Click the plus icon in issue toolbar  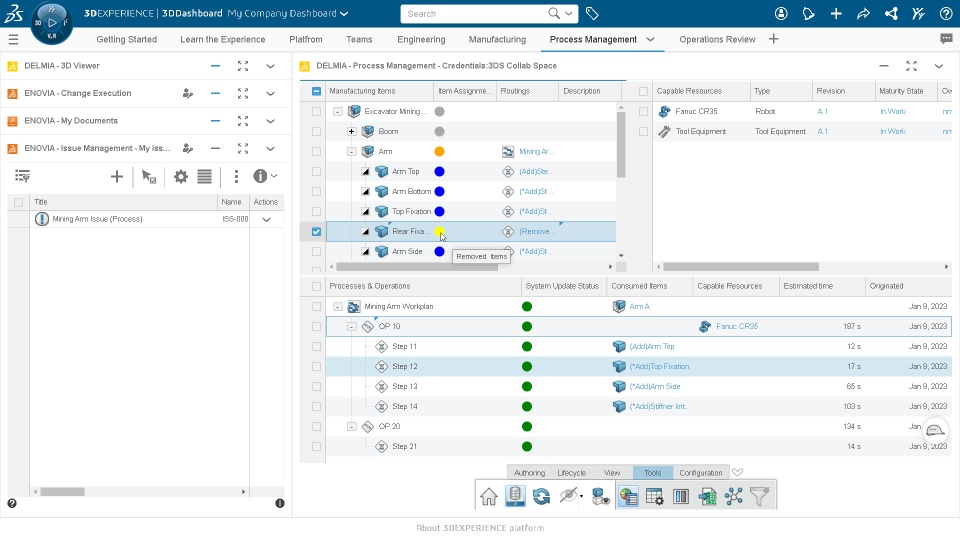116,177
